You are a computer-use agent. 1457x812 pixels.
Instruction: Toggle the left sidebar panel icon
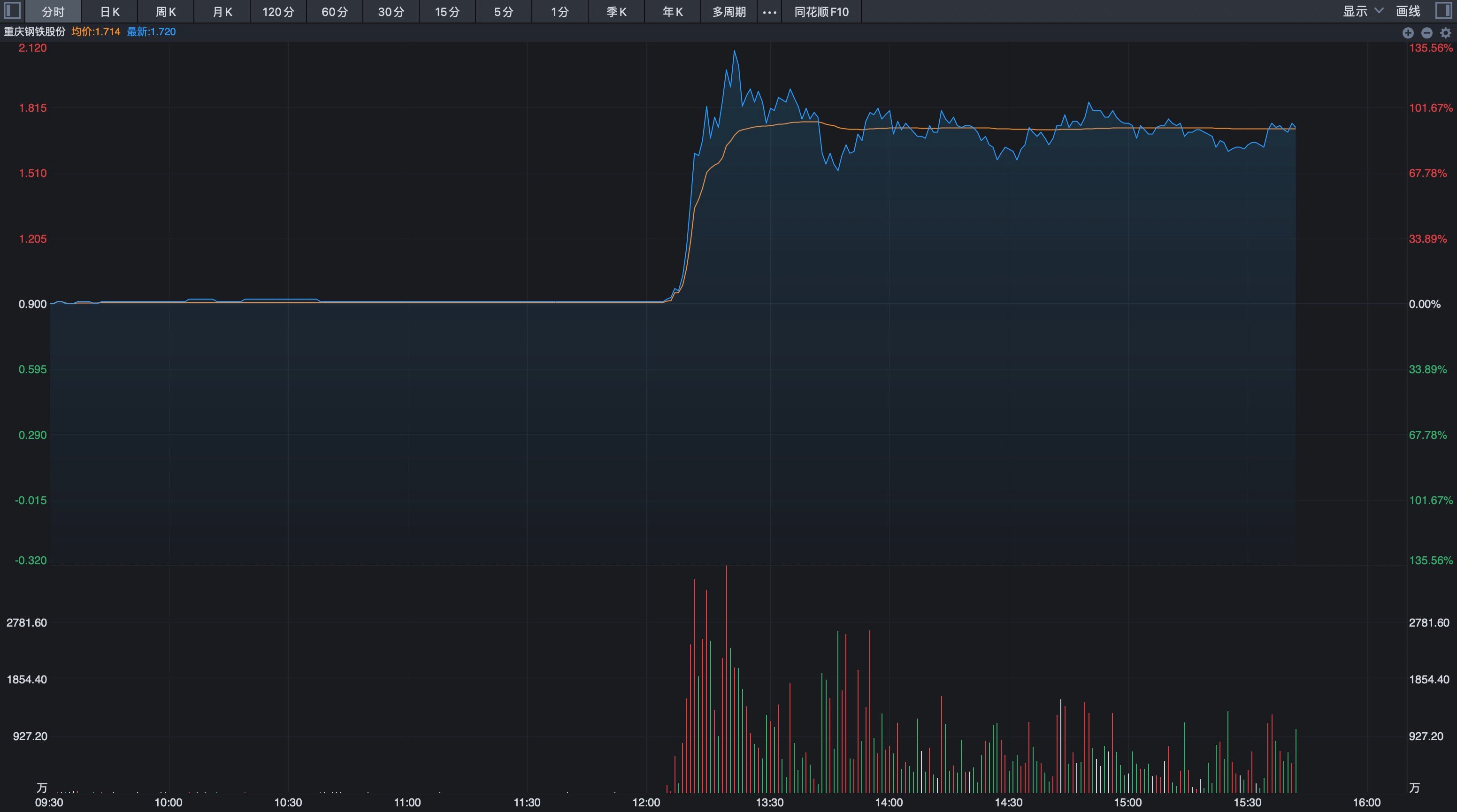coord(12,11)
